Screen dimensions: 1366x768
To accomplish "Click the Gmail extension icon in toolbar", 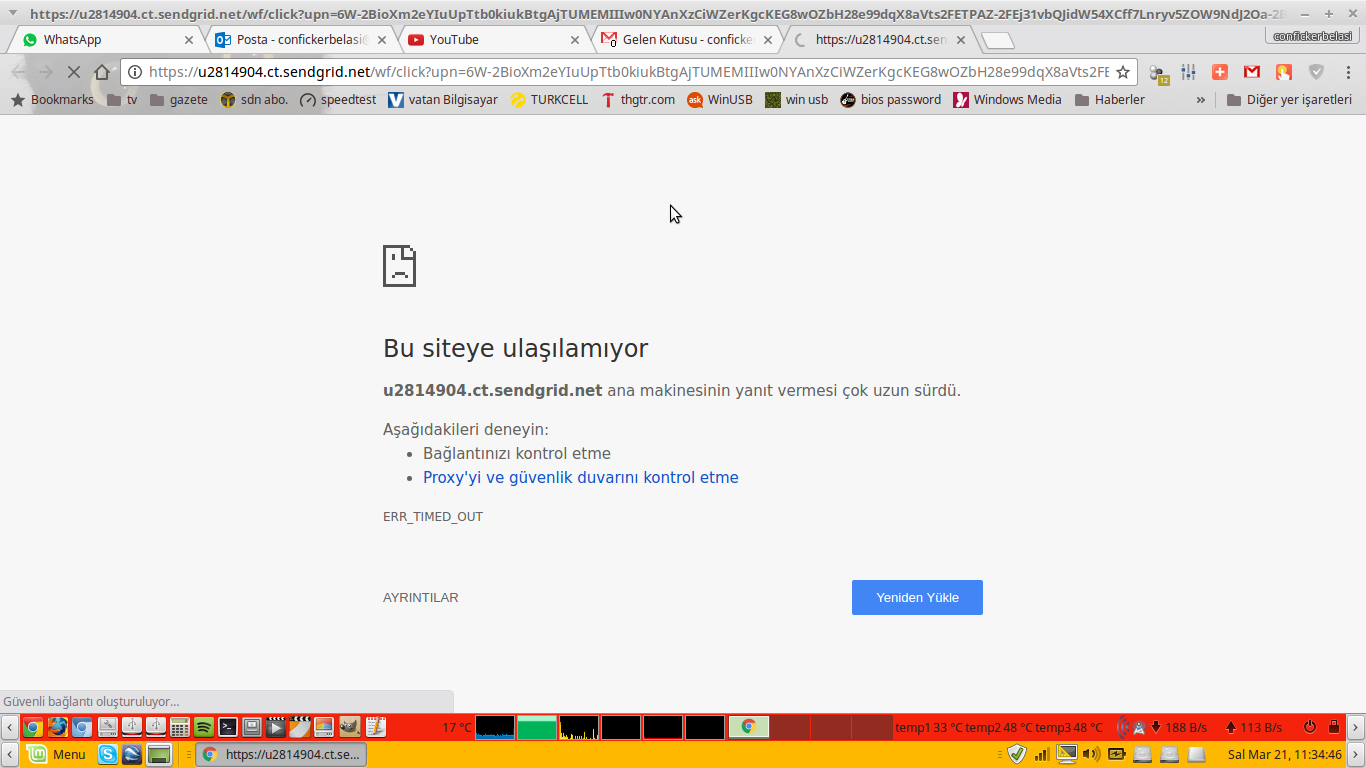I will click(1251, 72).
